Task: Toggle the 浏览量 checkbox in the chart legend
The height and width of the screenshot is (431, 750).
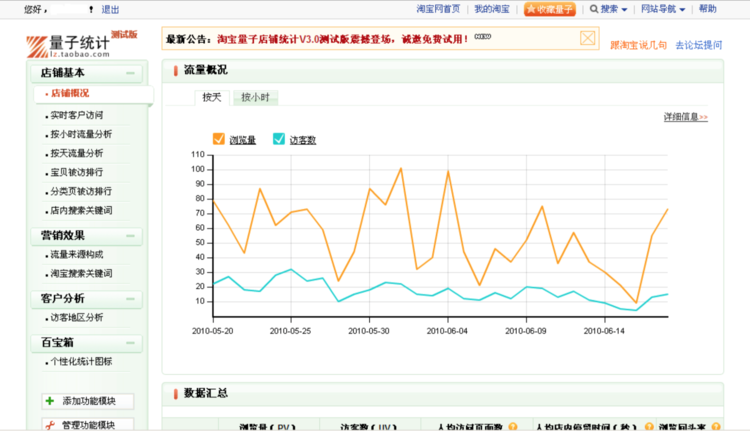Action: click(219, 139)
